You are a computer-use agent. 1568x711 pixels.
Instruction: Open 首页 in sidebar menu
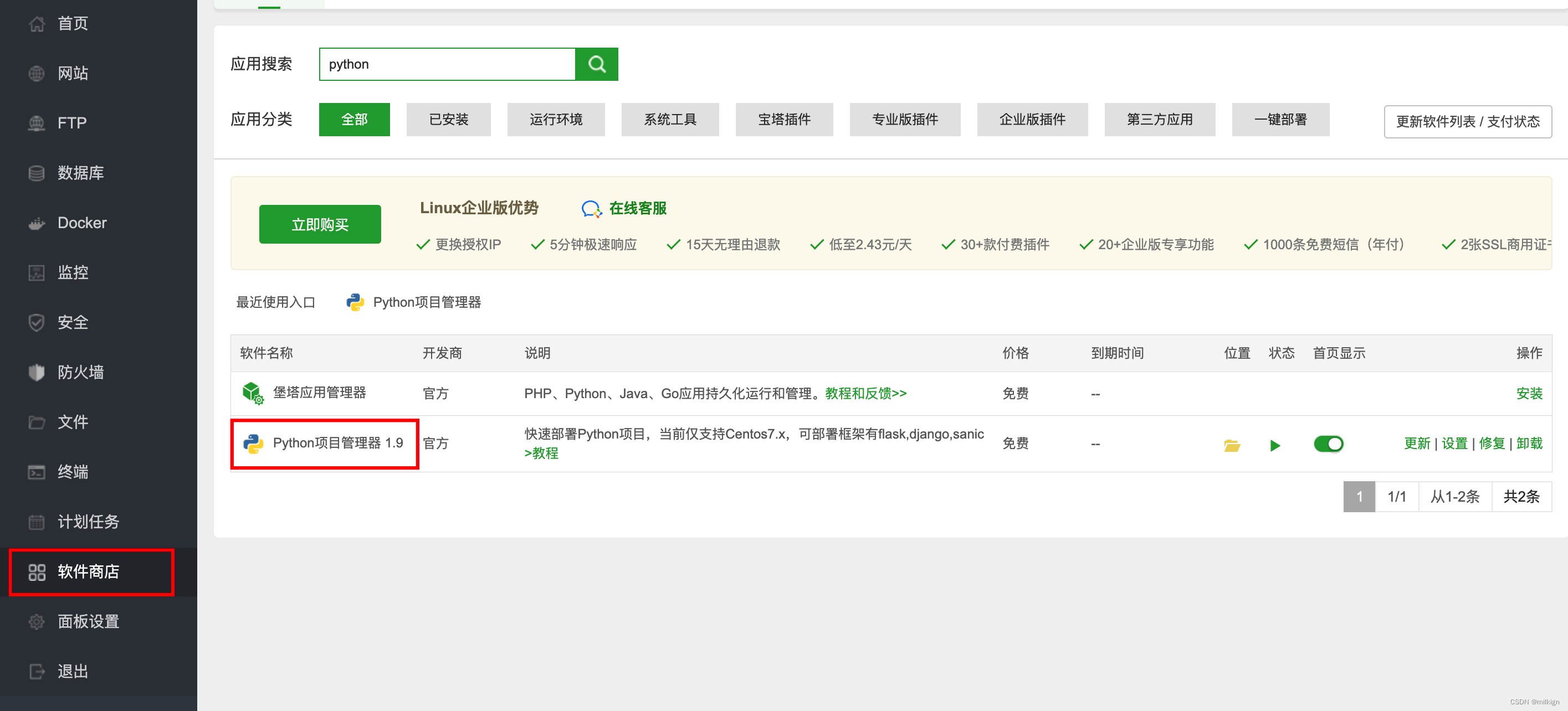73,24
